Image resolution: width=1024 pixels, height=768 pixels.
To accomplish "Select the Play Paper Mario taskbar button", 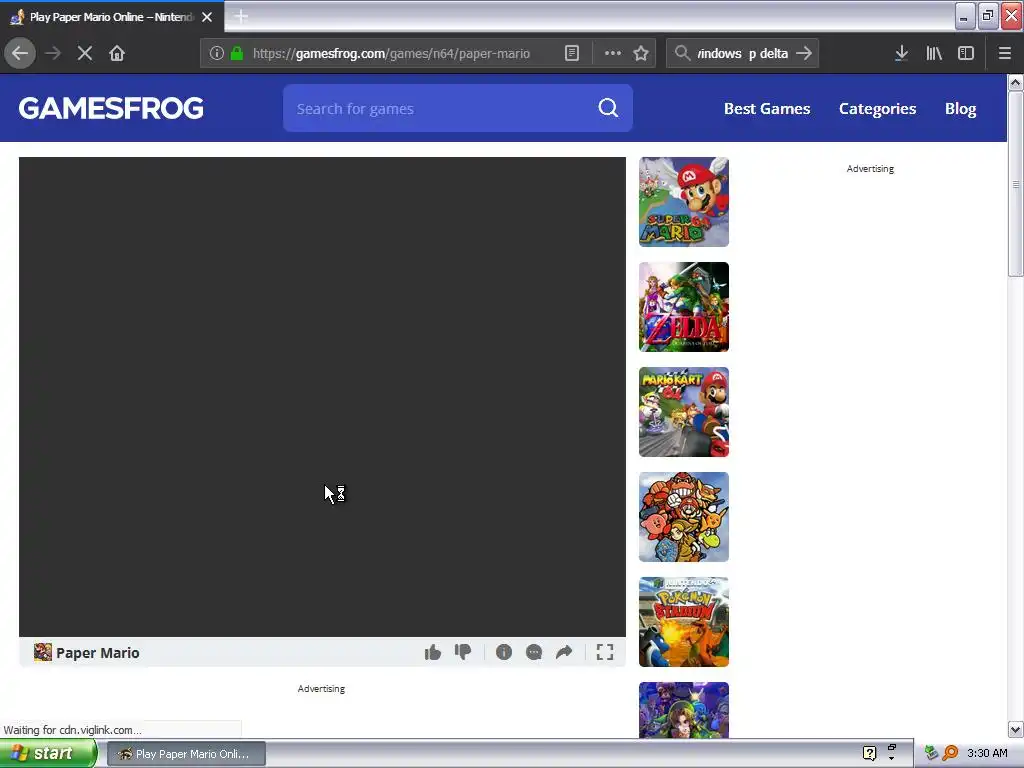I will tap(185, 754).
